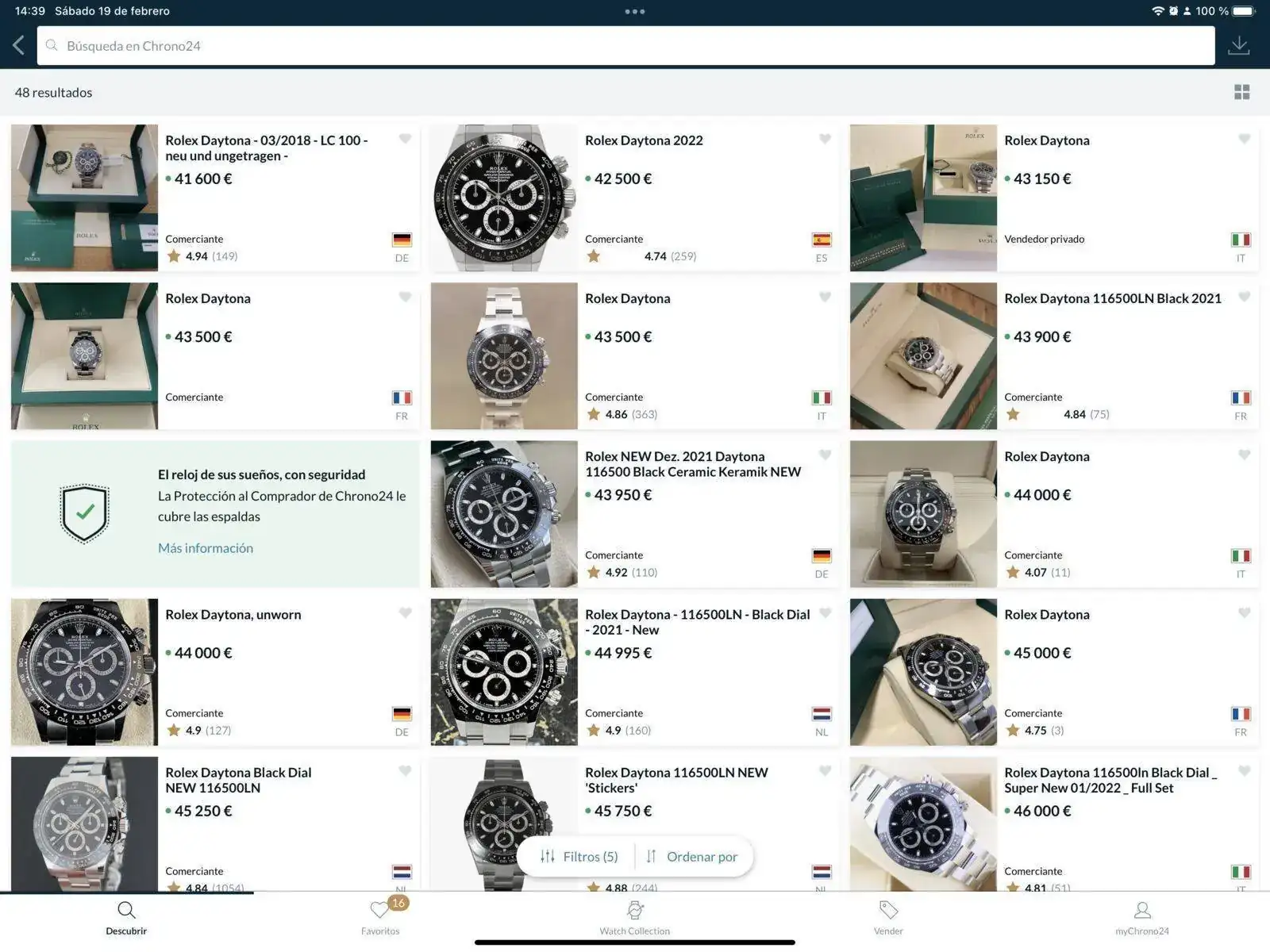Screen dimensions: 1270x952
Task: Open Rolex Daytona 116500LN Black 2021 listing
Action: 1112,298
